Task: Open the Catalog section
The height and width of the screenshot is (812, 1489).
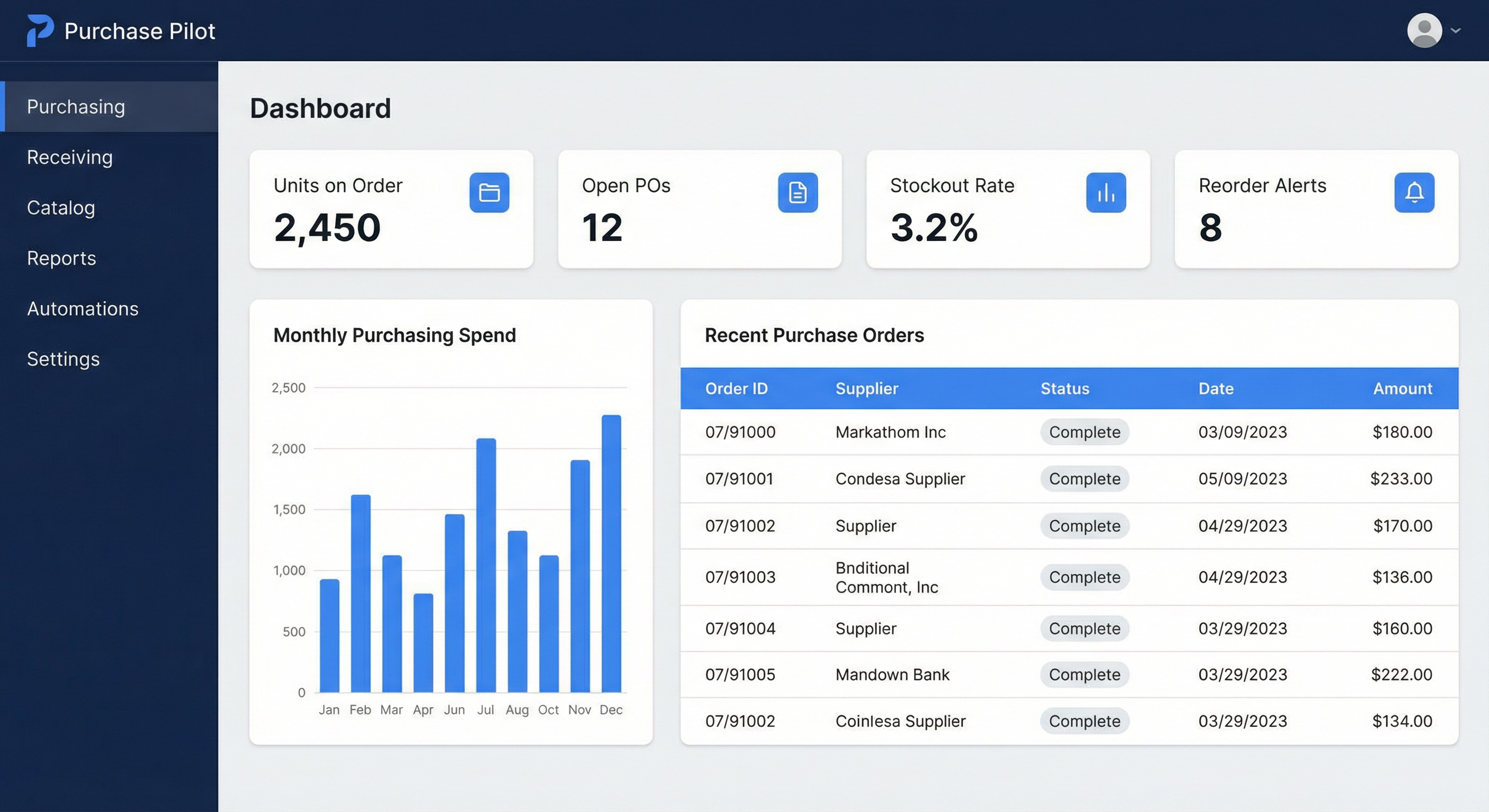Action: click(61, 207)
